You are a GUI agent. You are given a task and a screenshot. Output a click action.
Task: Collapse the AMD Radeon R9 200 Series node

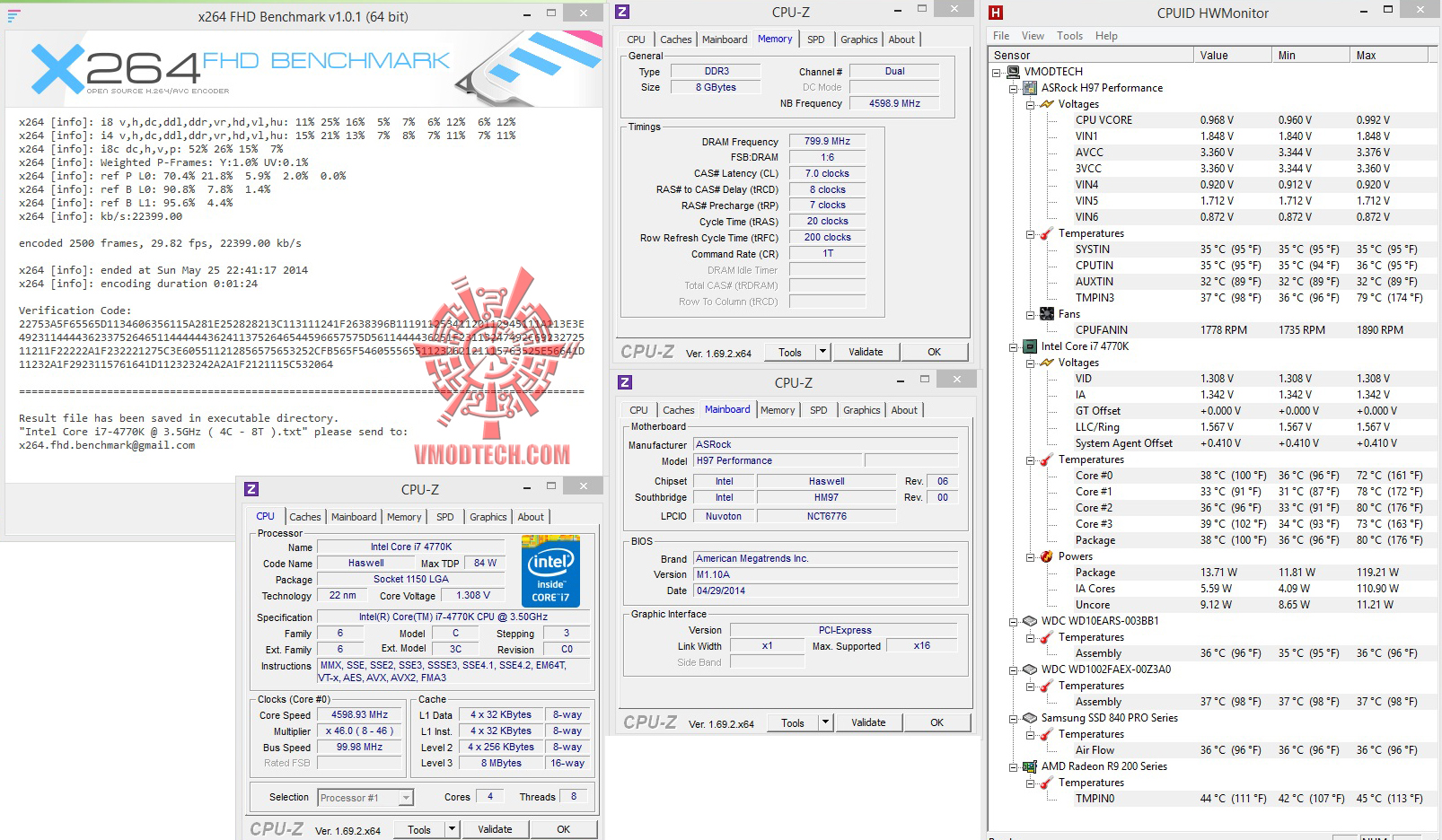pyautogui.click(x=1014, y=767)
